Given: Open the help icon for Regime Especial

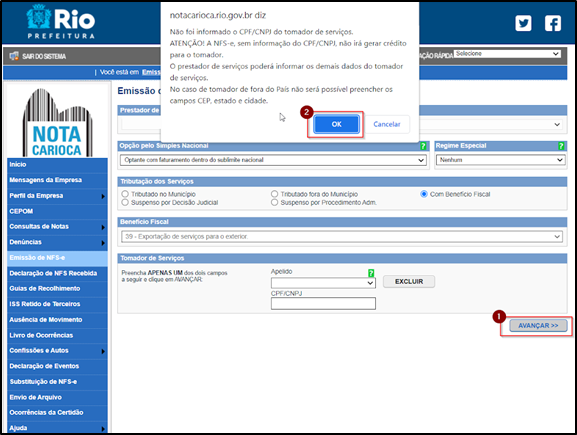Looking at the screenshot, I should (561, 146).
